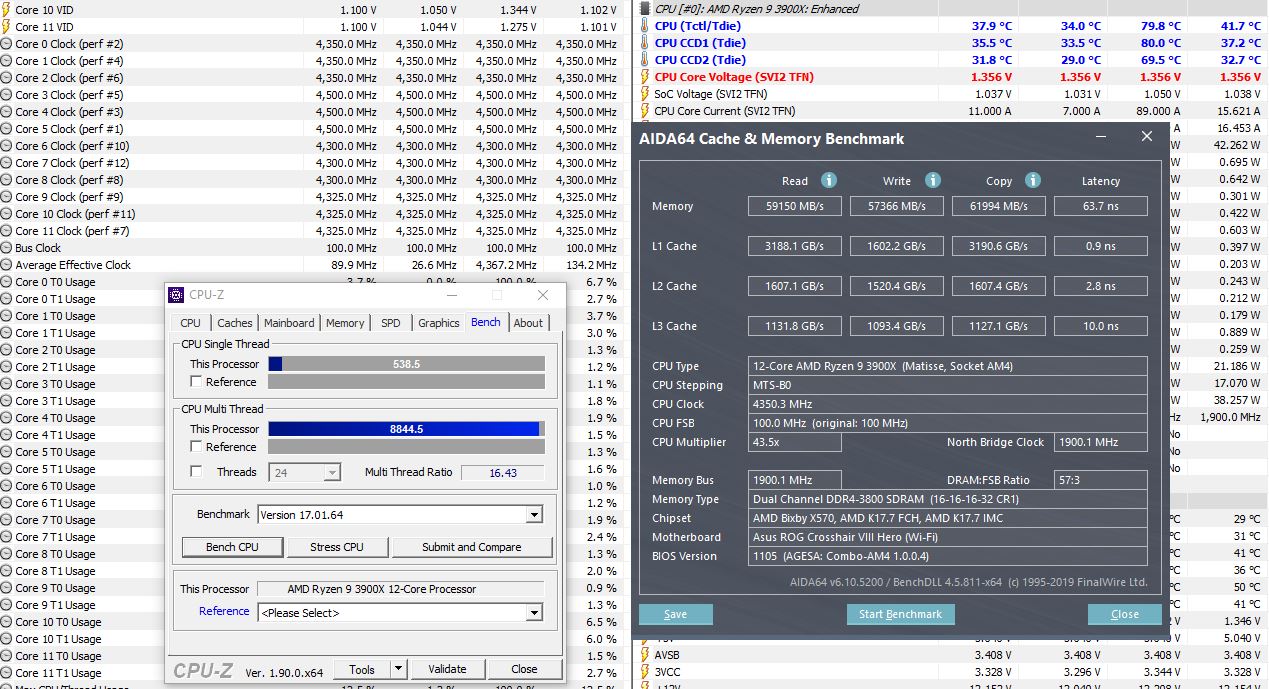This screenshot has height=689, width=1269.
Task: Click the CPU Multi Thread score bar 8844.5
Action: pyautogui.click(x=406, y=429)
